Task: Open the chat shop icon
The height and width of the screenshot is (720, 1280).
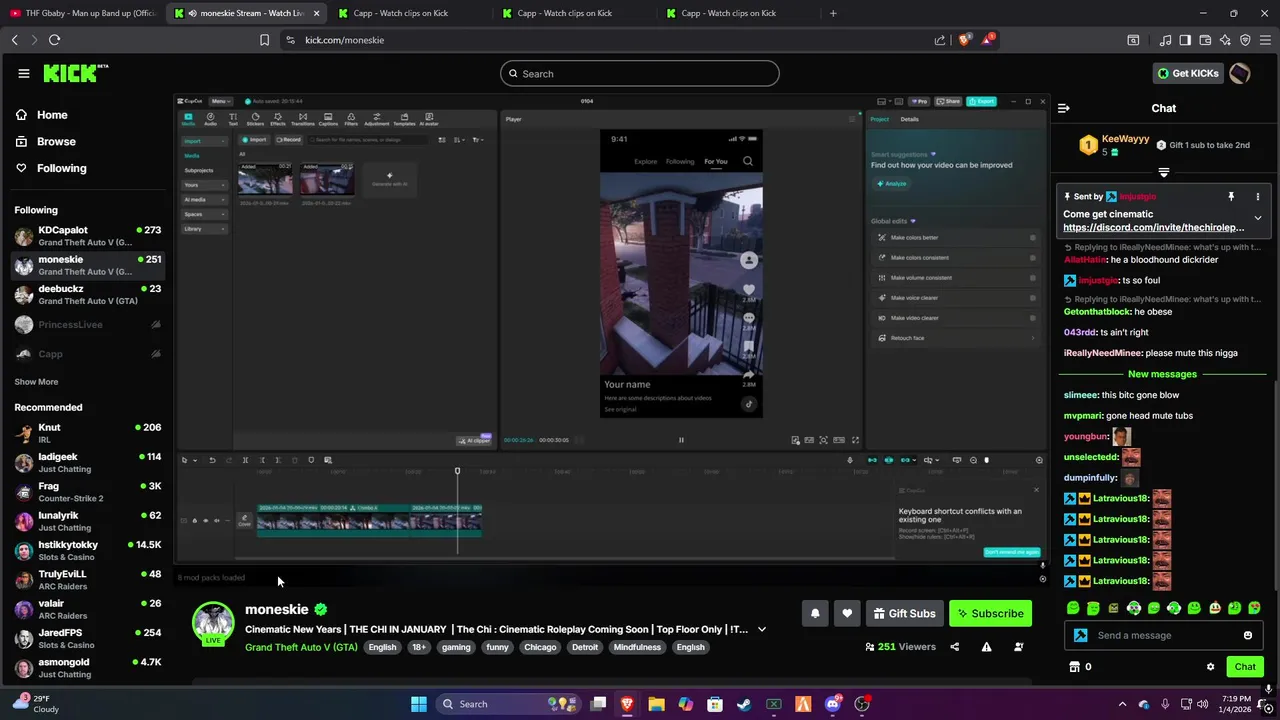Action: point(1075,667)
